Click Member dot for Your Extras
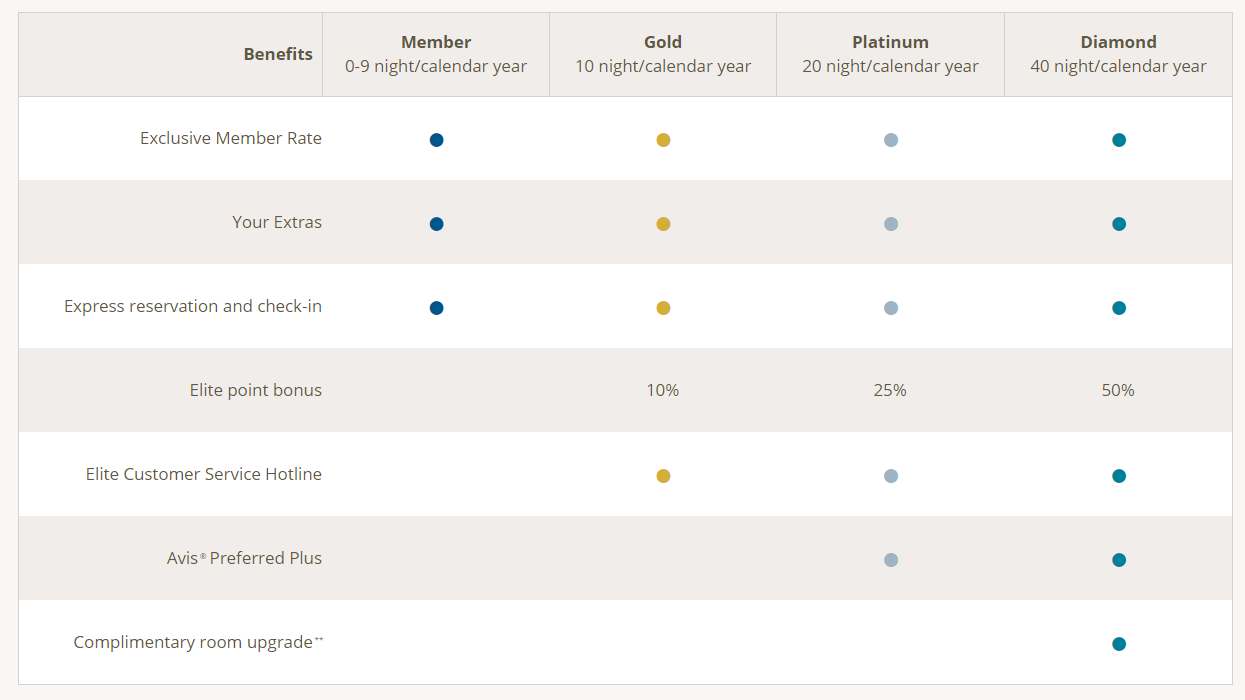1245x700 pixels. click(x=436, y=224)
